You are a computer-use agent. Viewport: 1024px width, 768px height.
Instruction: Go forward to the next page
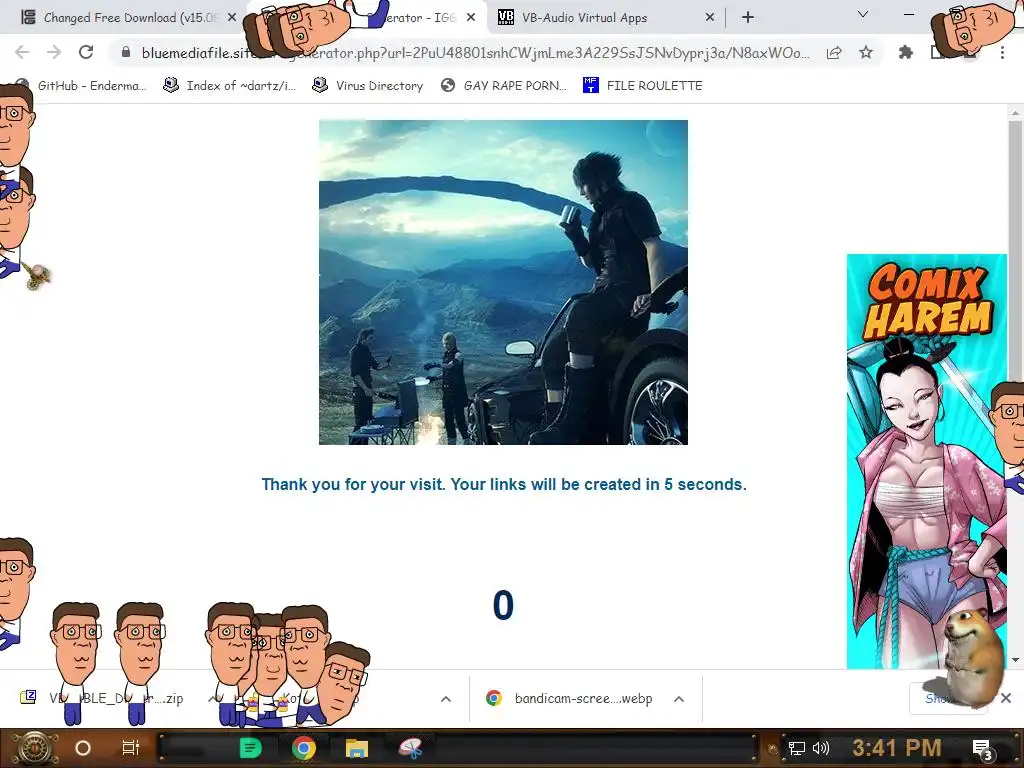(x=54, y=52)
